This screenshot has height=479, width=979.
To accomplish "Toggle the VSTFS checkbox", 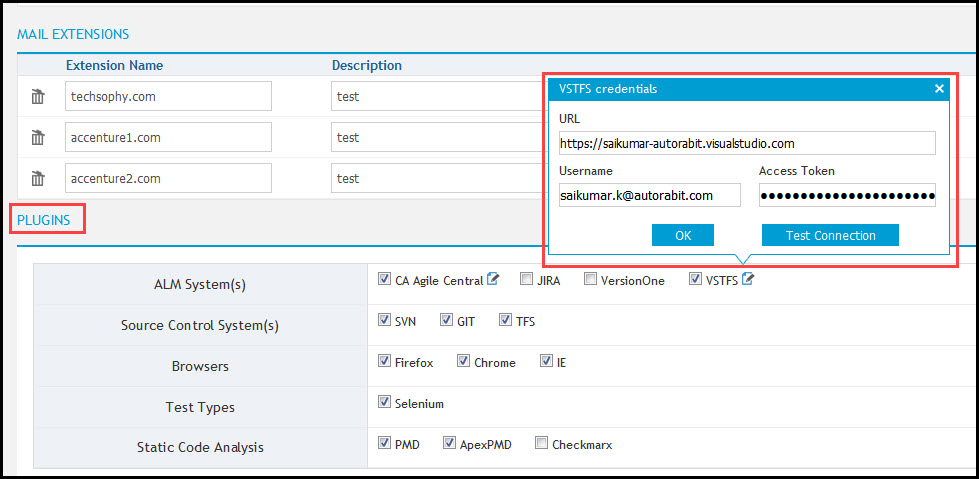I will (695, 279).
